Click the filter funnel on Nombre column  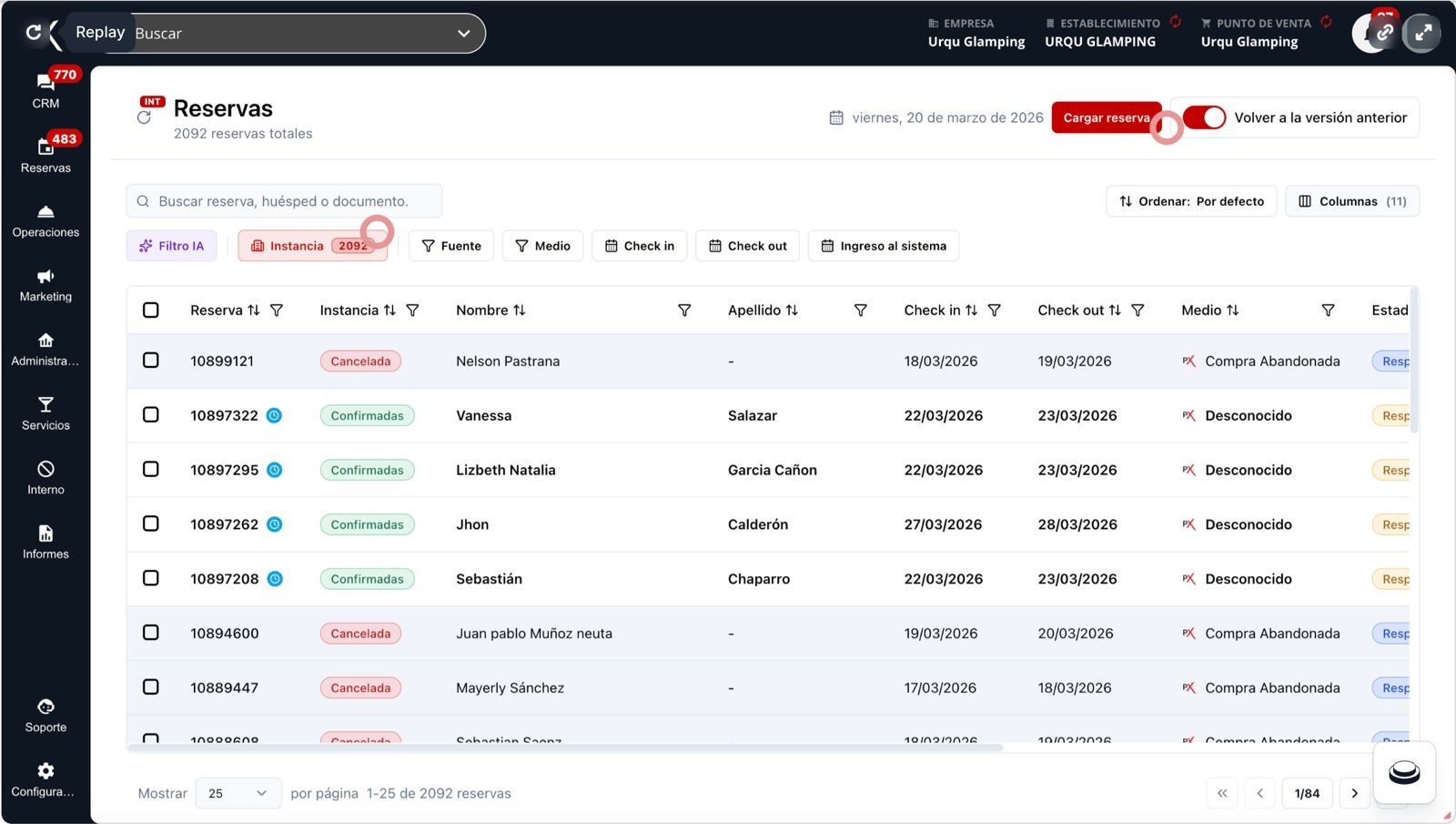point(684,310)
